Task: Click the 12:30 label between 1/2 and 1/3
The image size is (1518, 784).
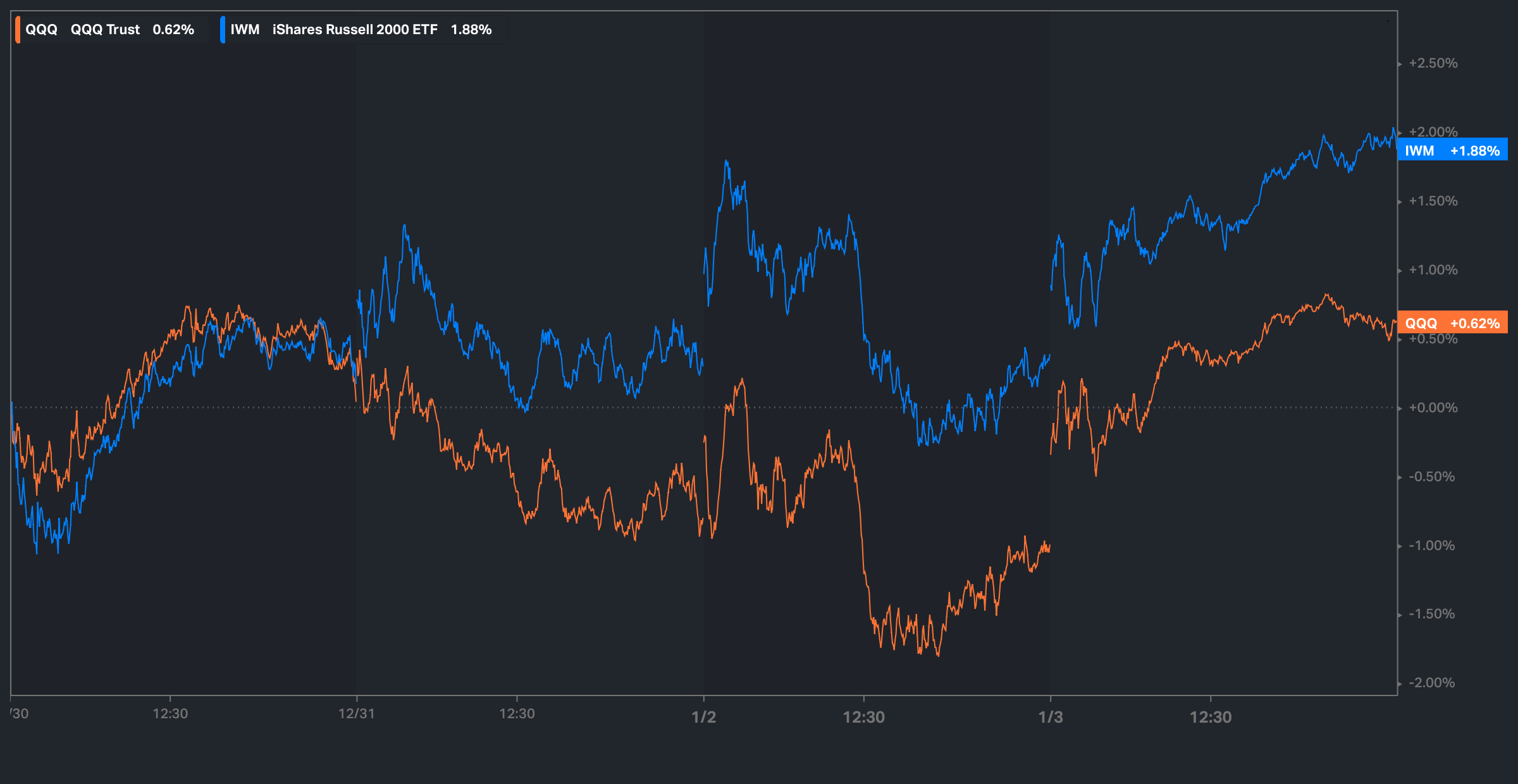Action: coord(863,717)
